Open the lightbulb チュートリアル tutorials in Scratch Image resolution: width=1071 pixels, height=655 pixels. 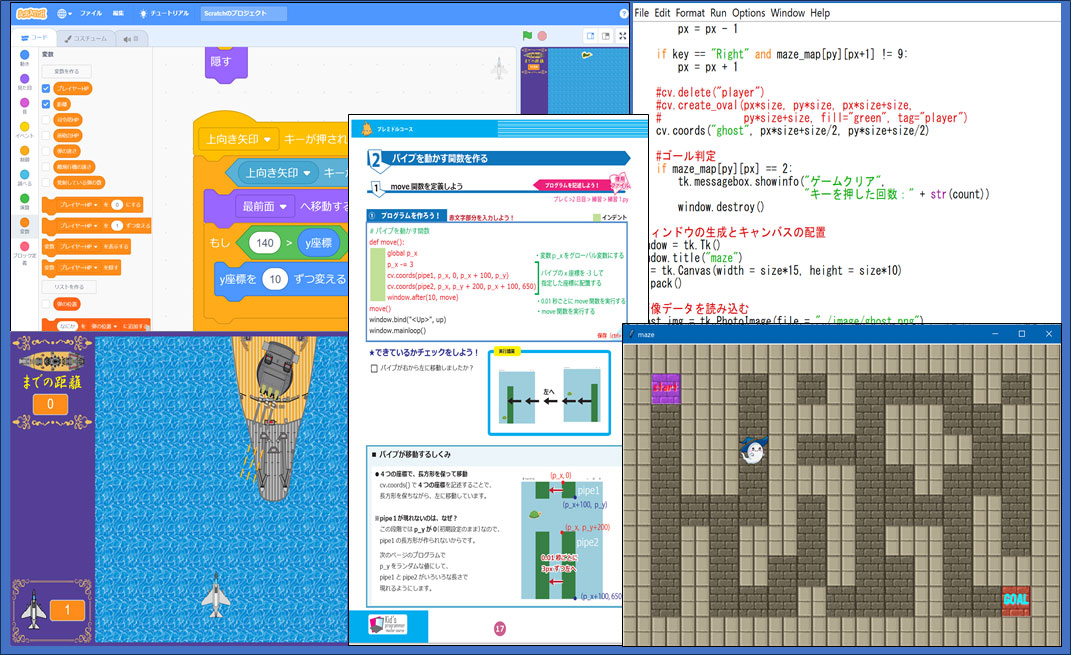164,14
